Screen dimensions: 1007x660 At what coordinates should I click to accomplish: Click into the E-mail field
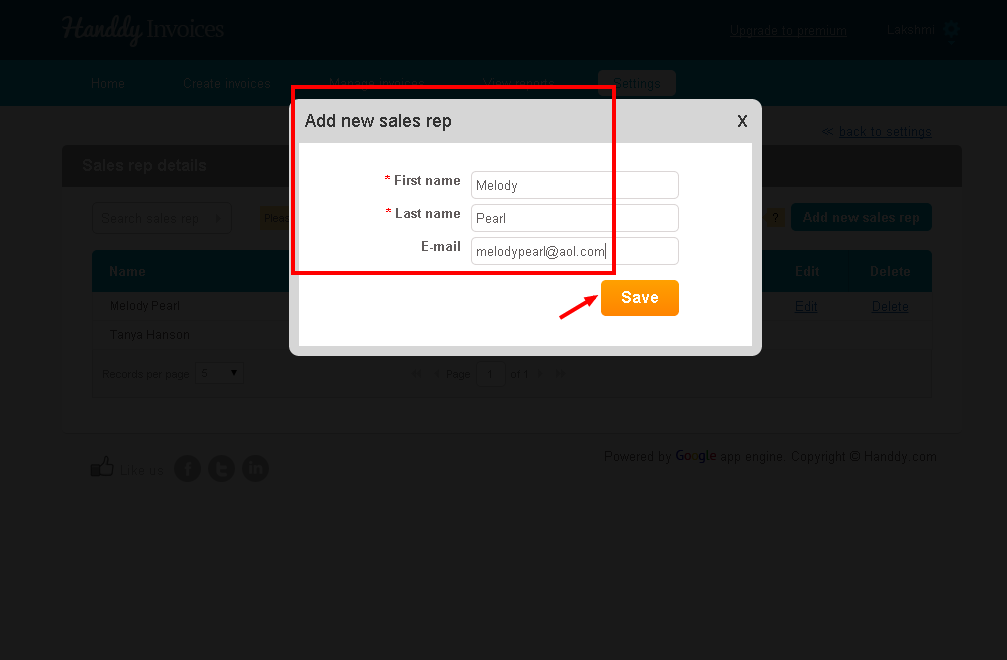(x=575, y=251)
